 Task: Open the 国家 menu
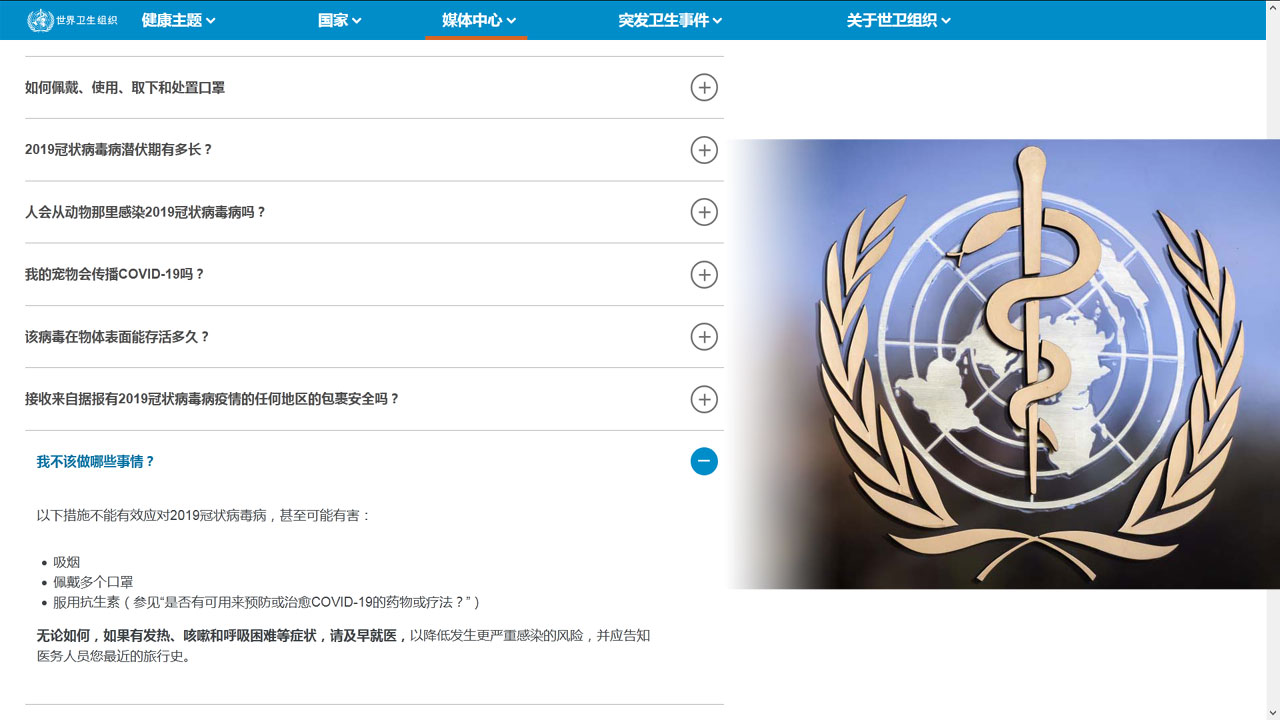339,20
